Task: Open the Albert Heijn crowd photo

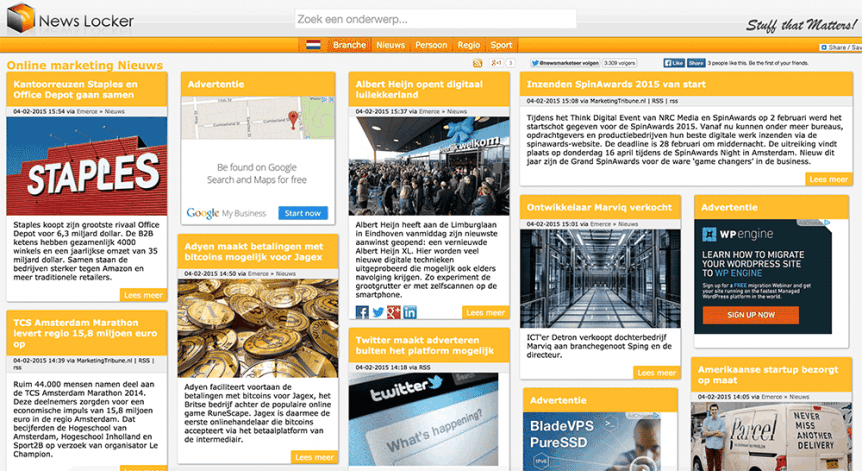Action: (x=429, y=165)
